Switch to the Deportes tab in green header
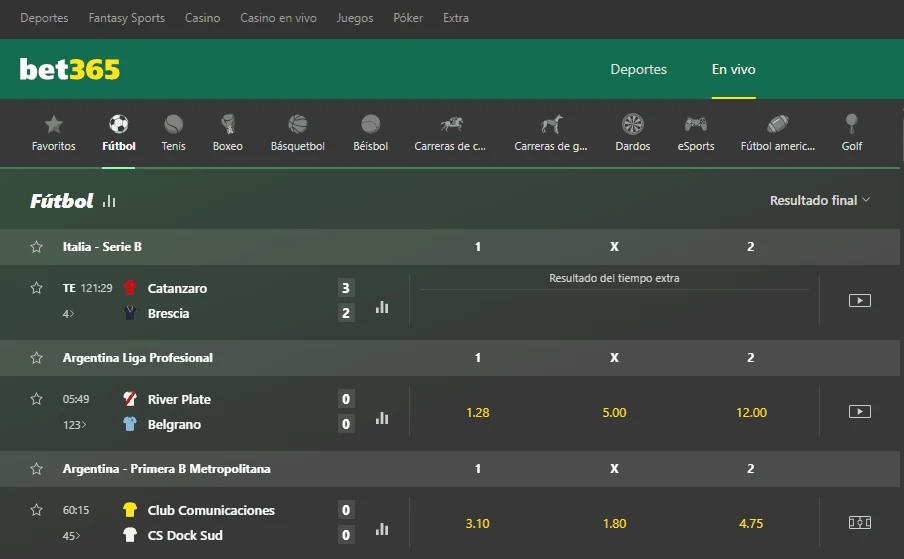The image size is (904, 559). point(639,69)
